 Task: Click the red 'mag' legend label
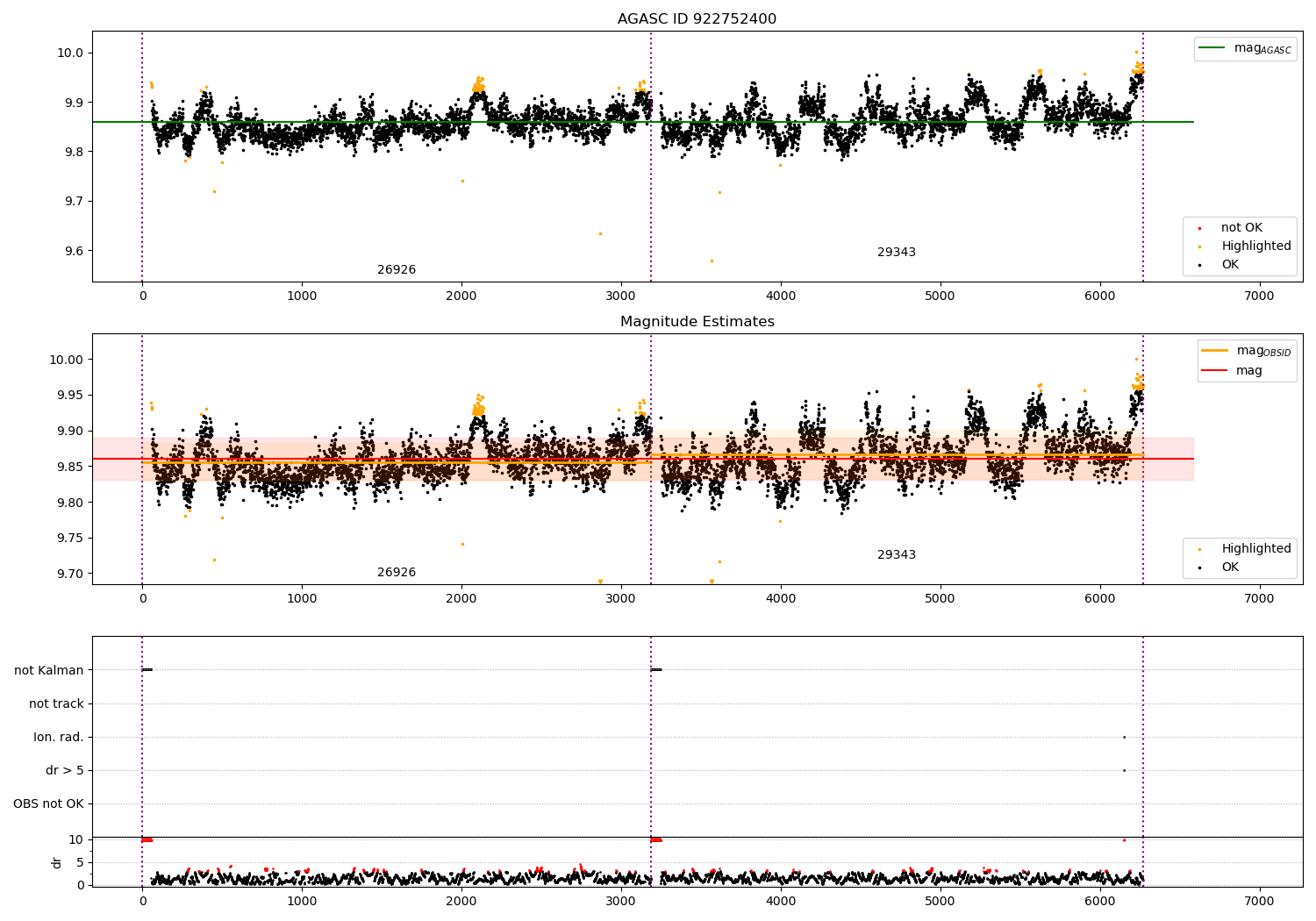click(1249, 371)
